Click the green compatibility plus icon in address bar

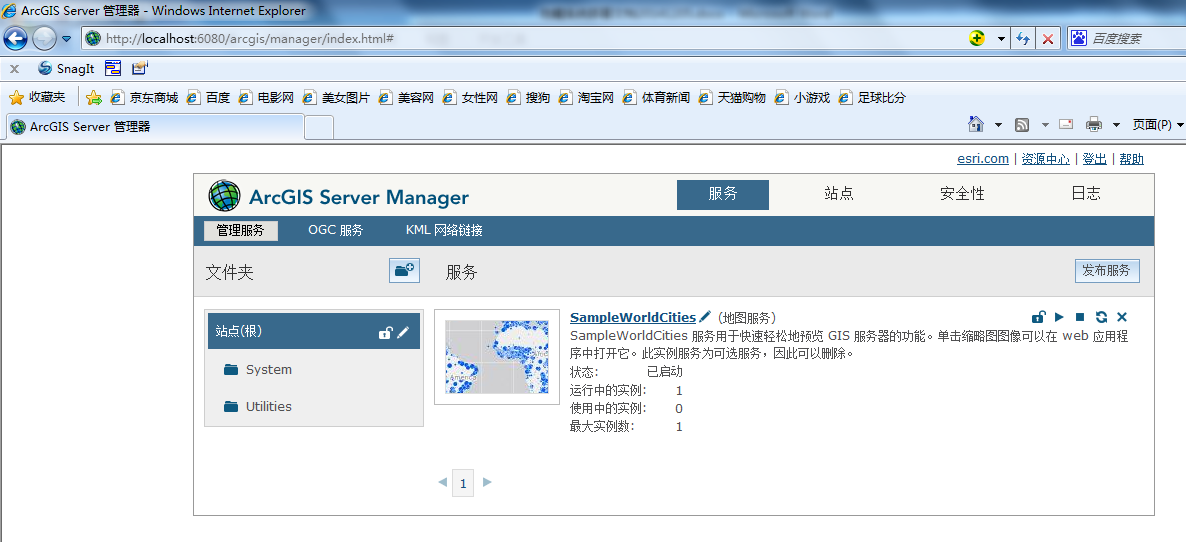977,39
